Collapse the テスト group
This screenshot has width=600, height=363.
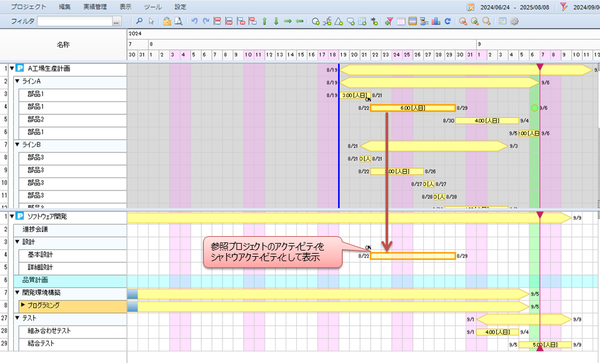coord(17,318)
